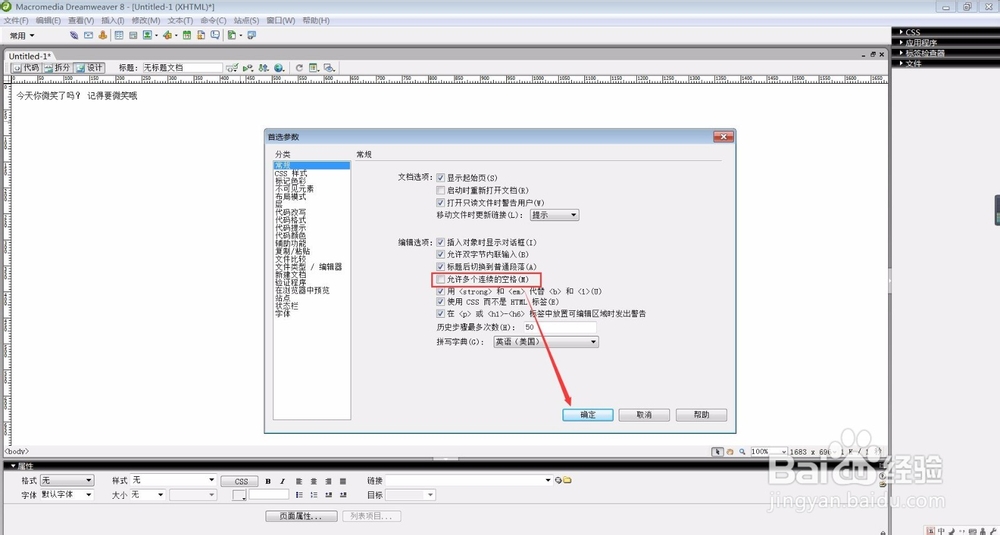The width and height of the screenshot is (1000, 535).
Task: Click the Align Center icon in properties
Action: tap(314, 481)
